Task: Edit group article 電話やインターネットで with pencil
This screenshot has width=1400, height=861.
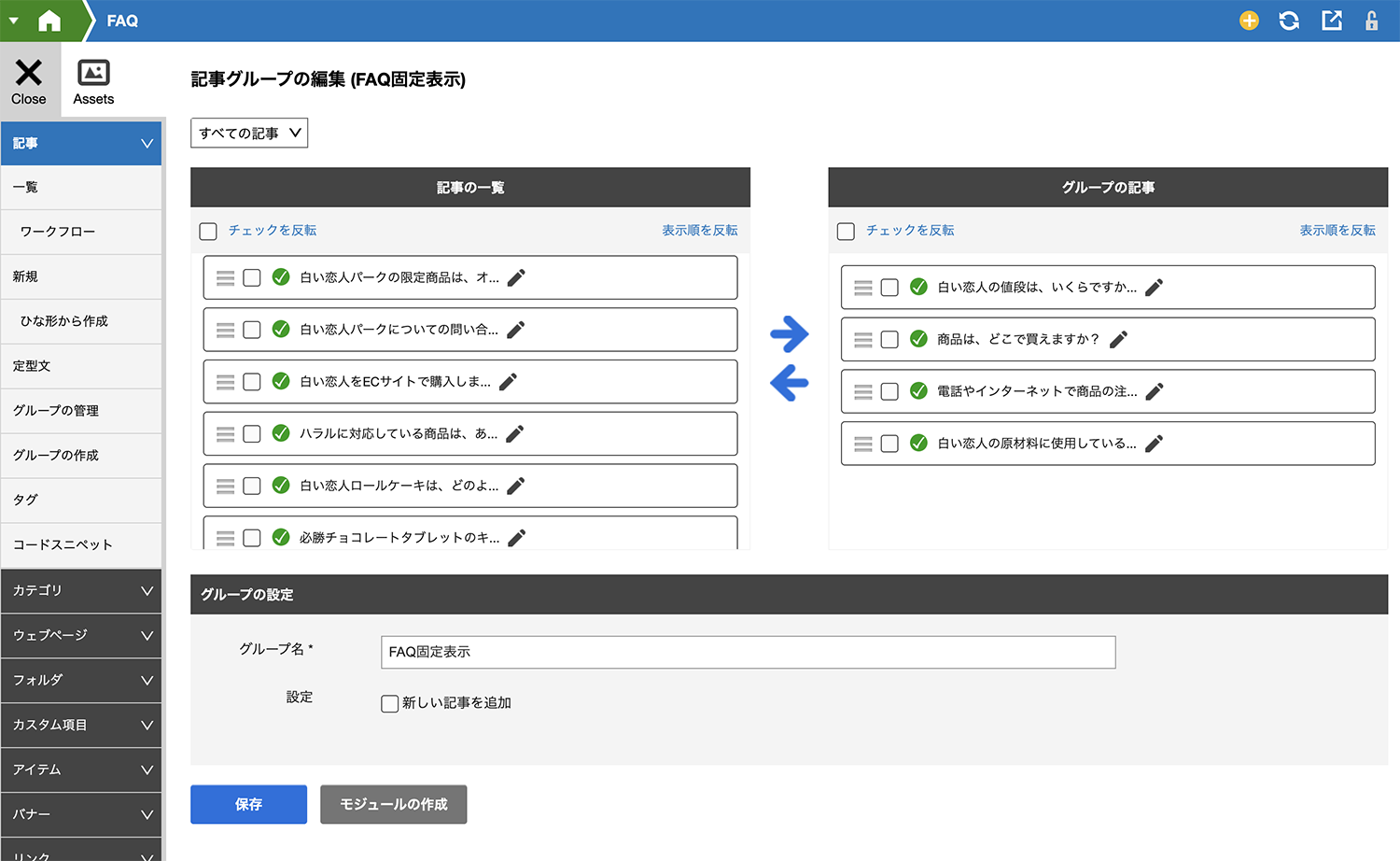Action: point(1155,391)
